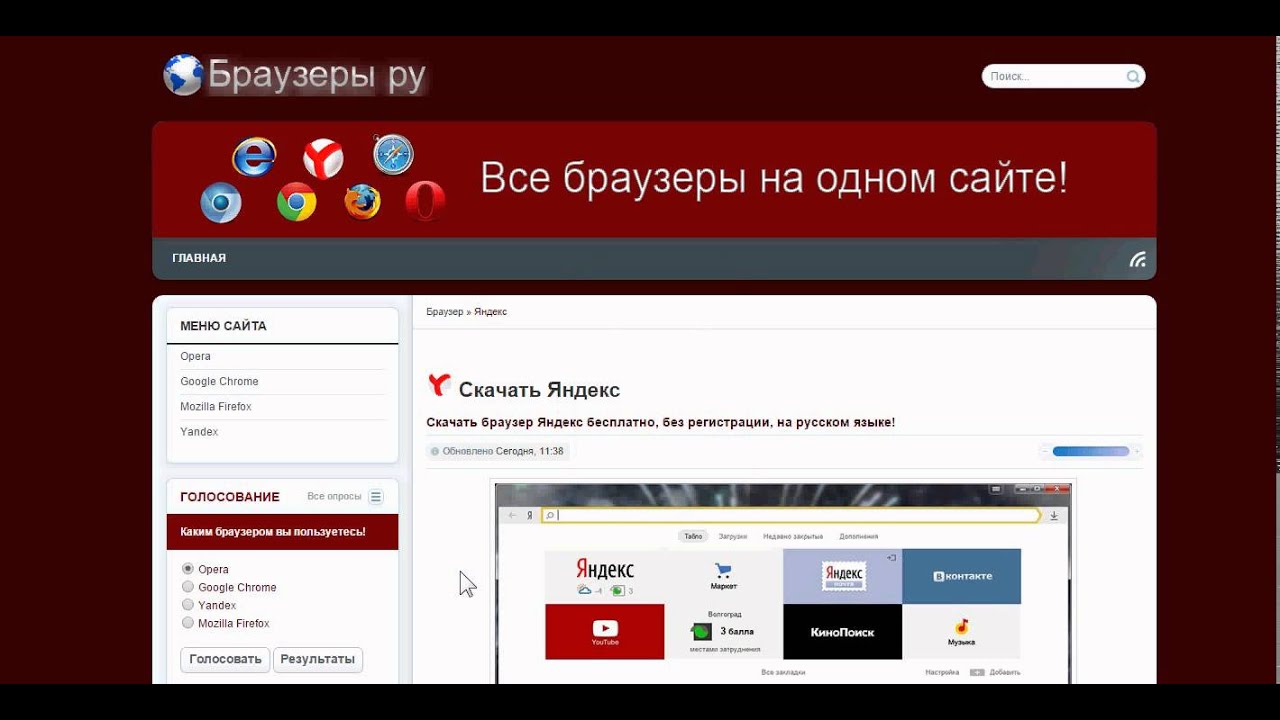Open Yandex in the site menu
1280x720 pixels.
pos(199,432)
